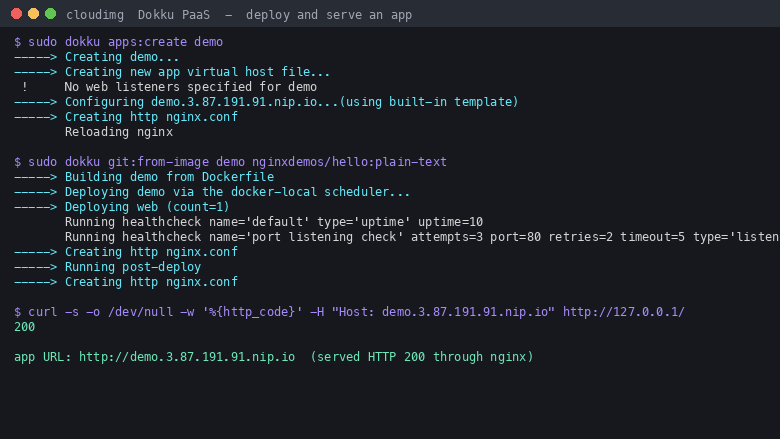Click '(served HTTP 200 through nginx)' text

point(422,357)
